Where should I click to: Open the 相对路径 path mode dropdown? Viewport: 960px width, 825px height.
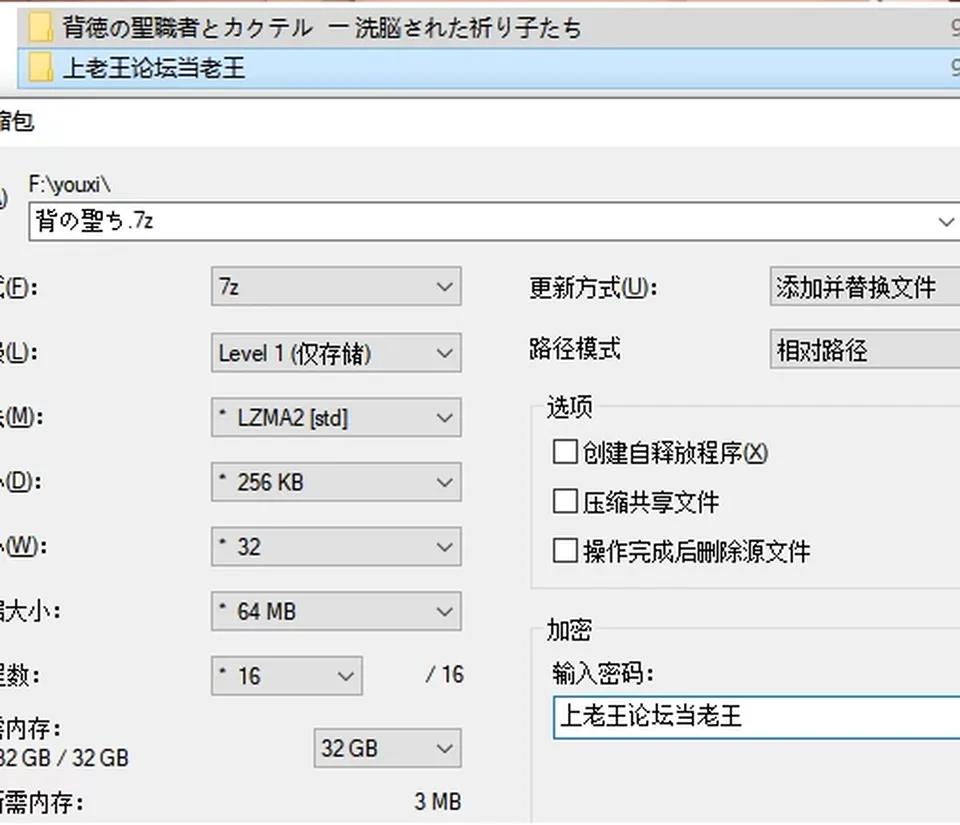(x=864, y=349)
